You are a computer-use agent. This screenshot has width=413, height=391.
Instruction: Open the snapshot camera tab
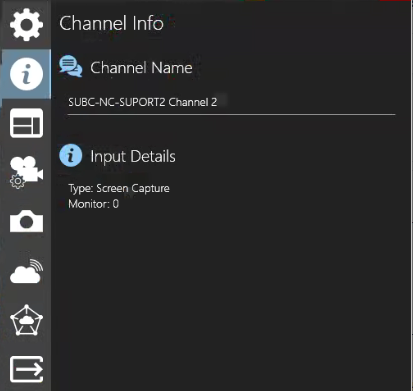pyautogui.click(x=26, y=221)
